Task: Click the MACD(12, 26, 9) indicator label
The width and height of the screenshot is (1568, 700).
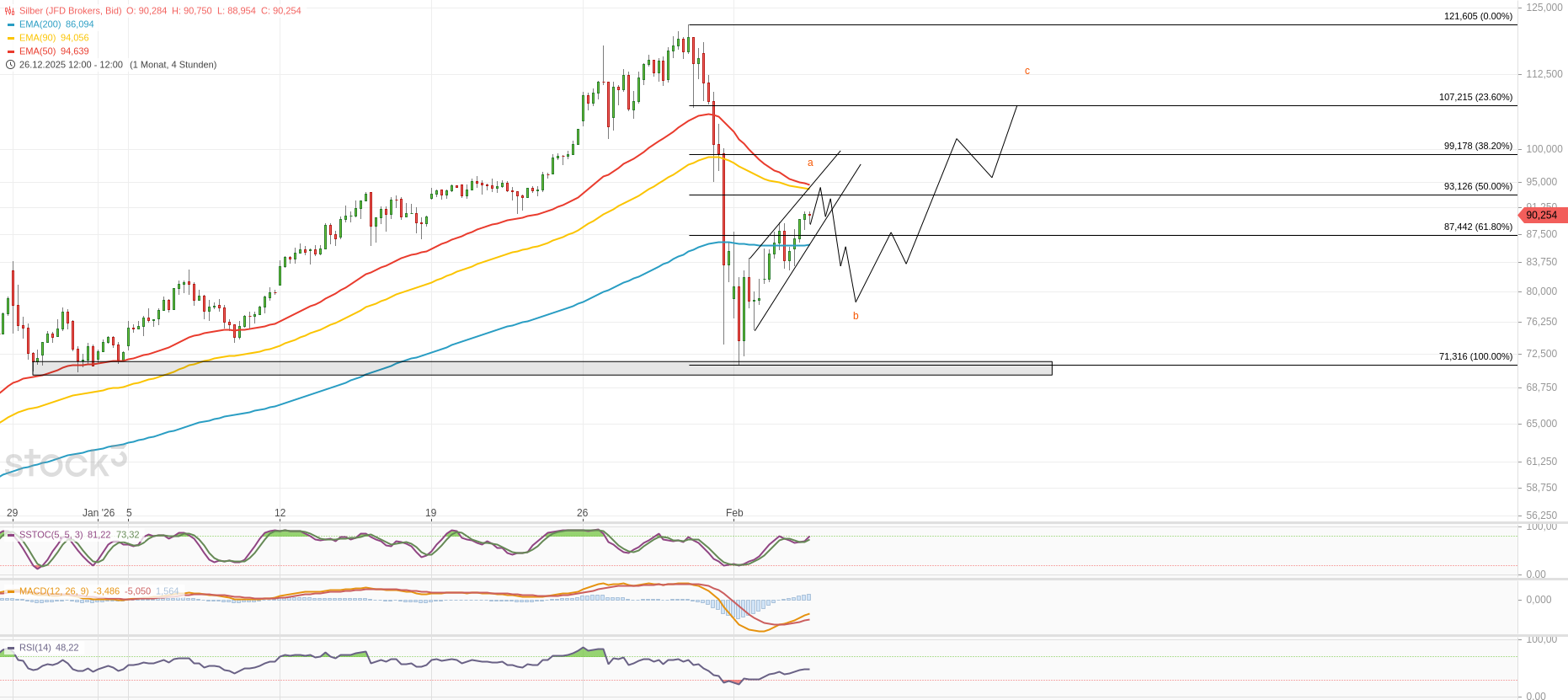Action: tap(54, 591)
